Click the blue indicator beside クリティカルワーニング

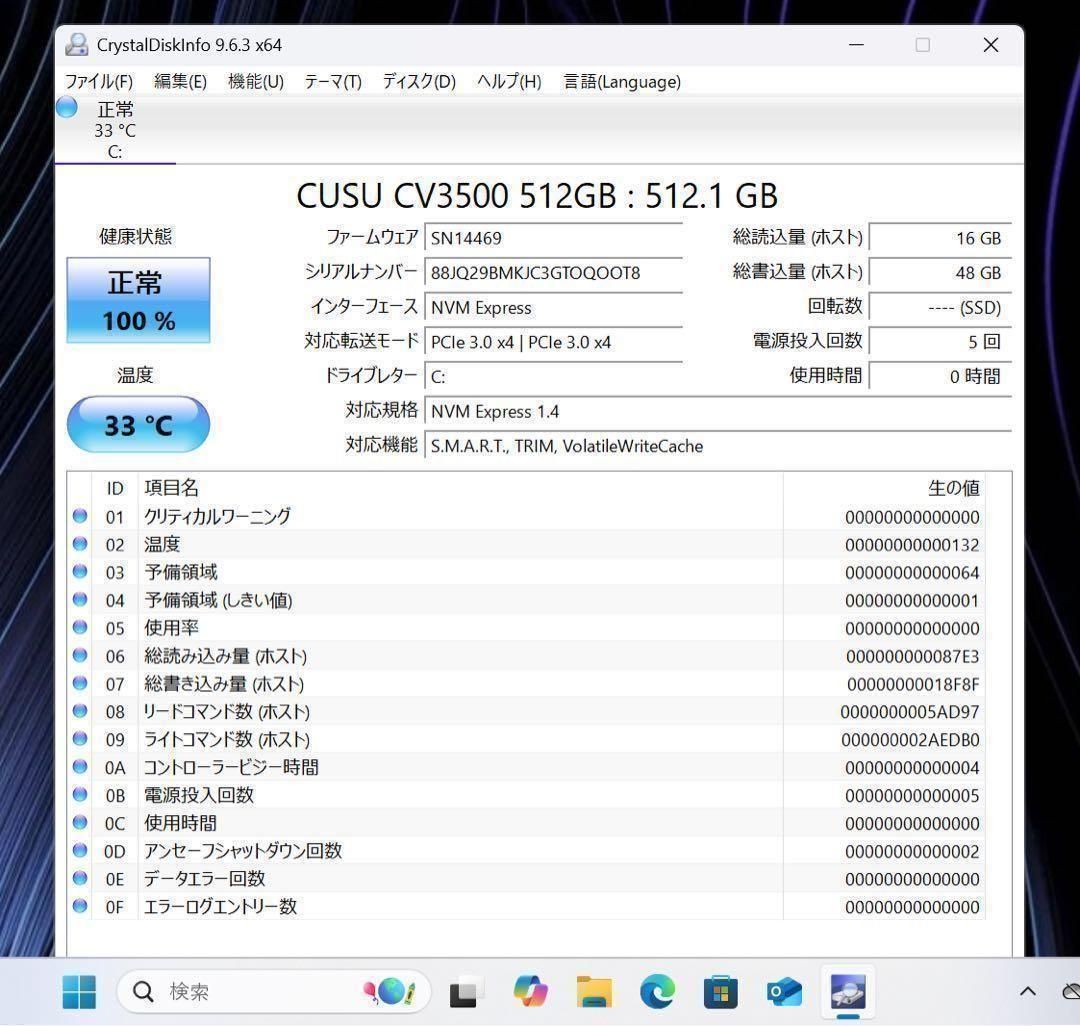[81, 516]
